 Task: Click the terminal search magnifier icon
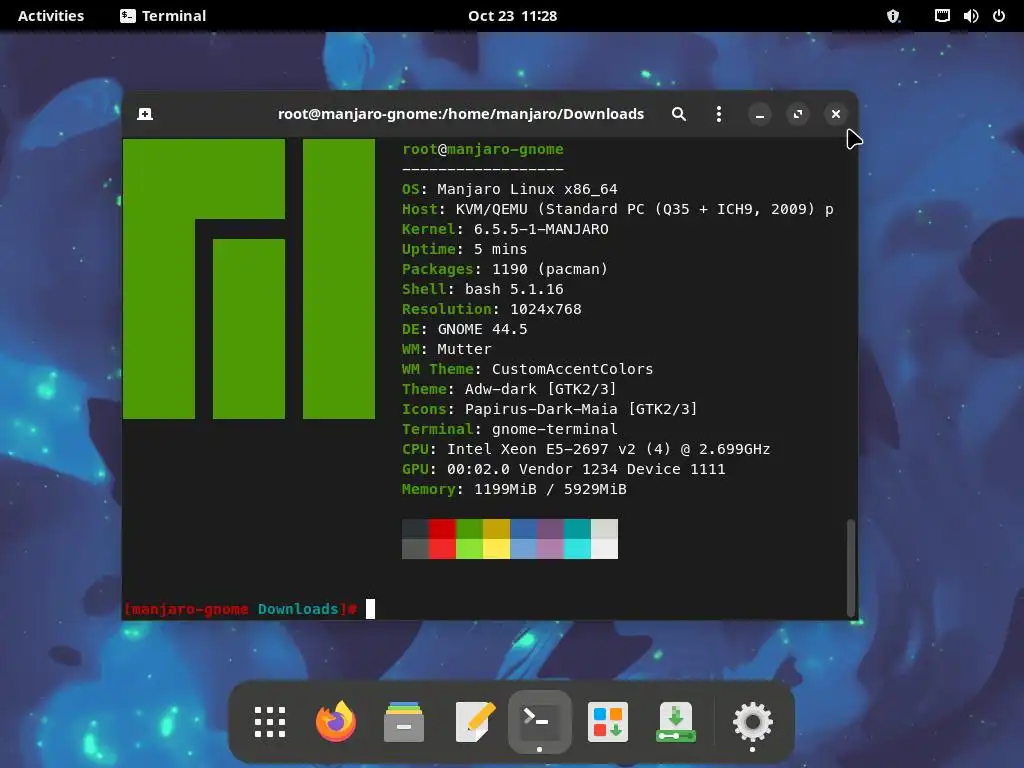(679, 114)
